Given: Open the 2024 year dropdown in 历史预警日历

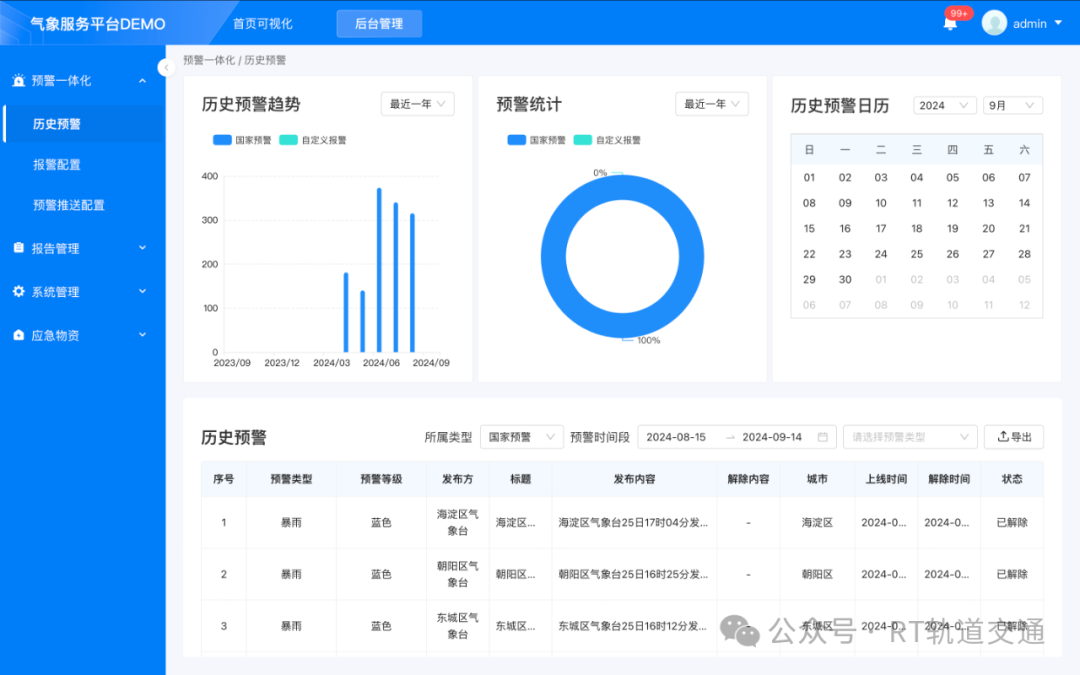Looking at the screenshot, I should (944, 104).
